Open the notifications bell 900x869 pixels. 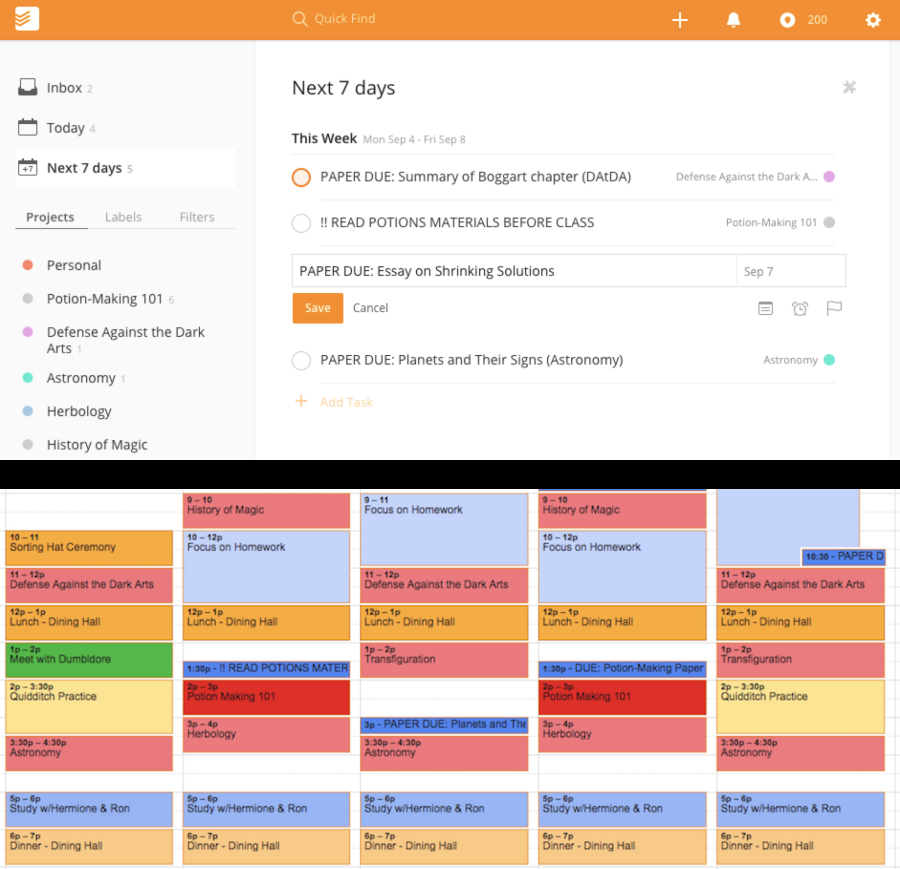pyautogui.click(x=733, y=20)
